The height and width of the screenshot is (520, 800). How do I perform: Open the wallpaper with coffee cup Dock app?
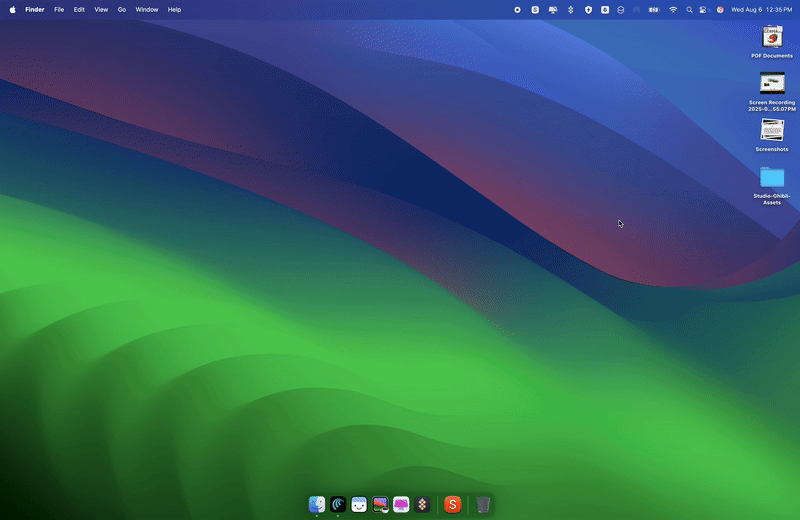[380, 505]
